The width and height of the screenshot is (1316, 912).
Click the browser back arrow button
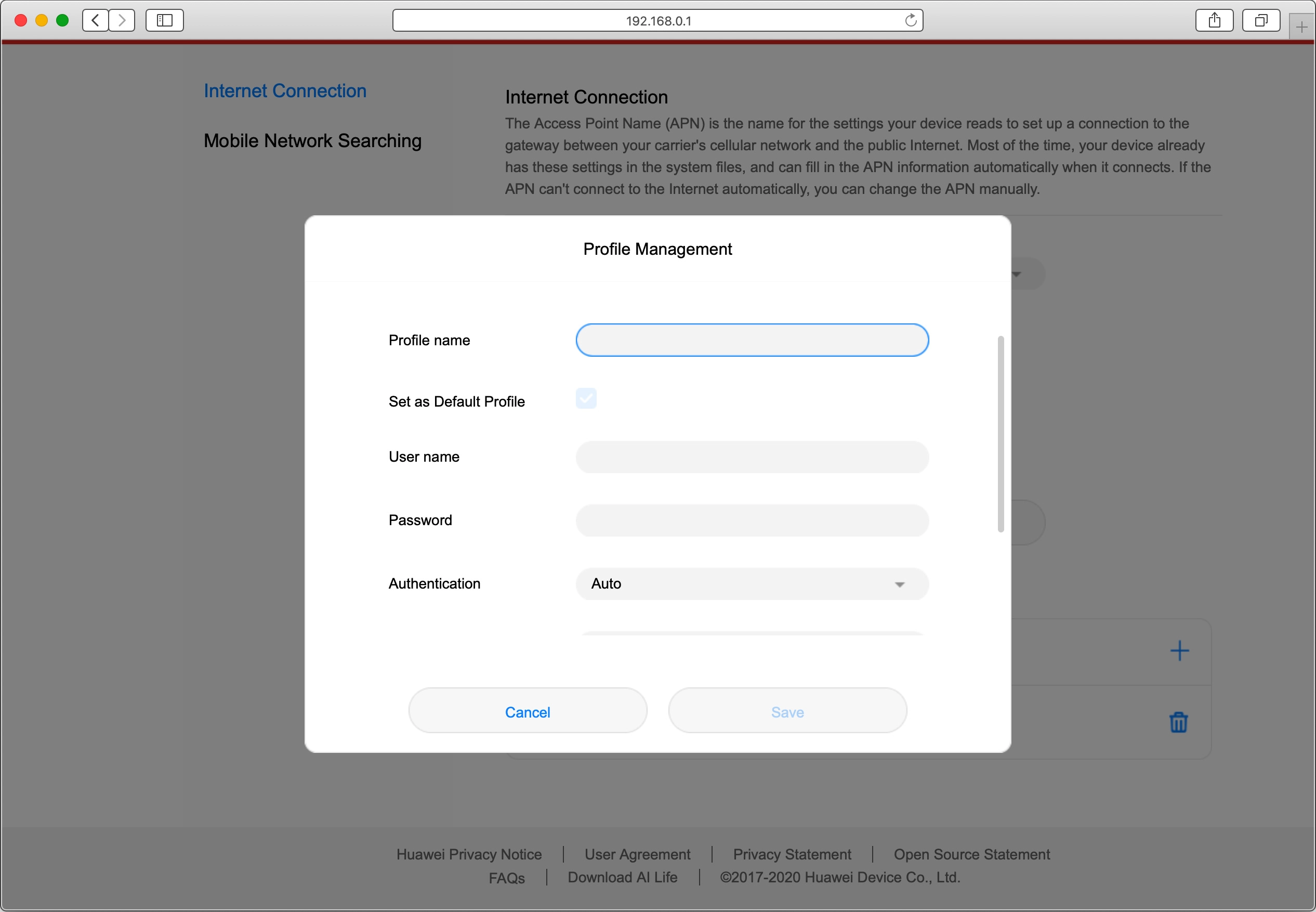[x=96, y=21]
